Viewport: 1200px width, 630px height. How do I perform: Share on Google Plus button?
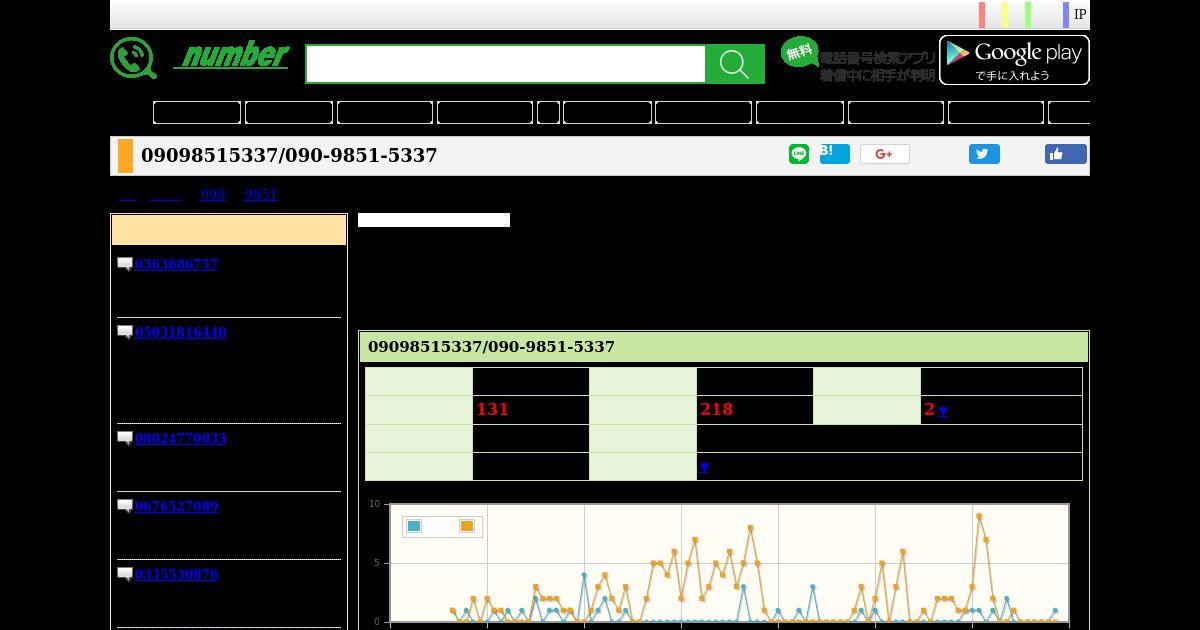pyautogui.click(x=885, y=154)
